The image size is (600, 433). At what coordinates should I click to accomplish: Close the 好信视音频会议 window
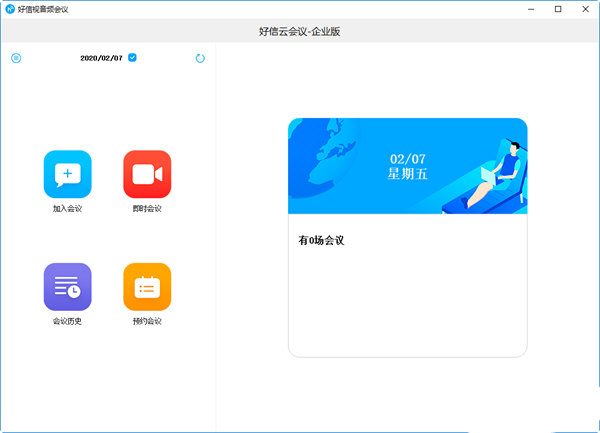click(x=585, y=9)
